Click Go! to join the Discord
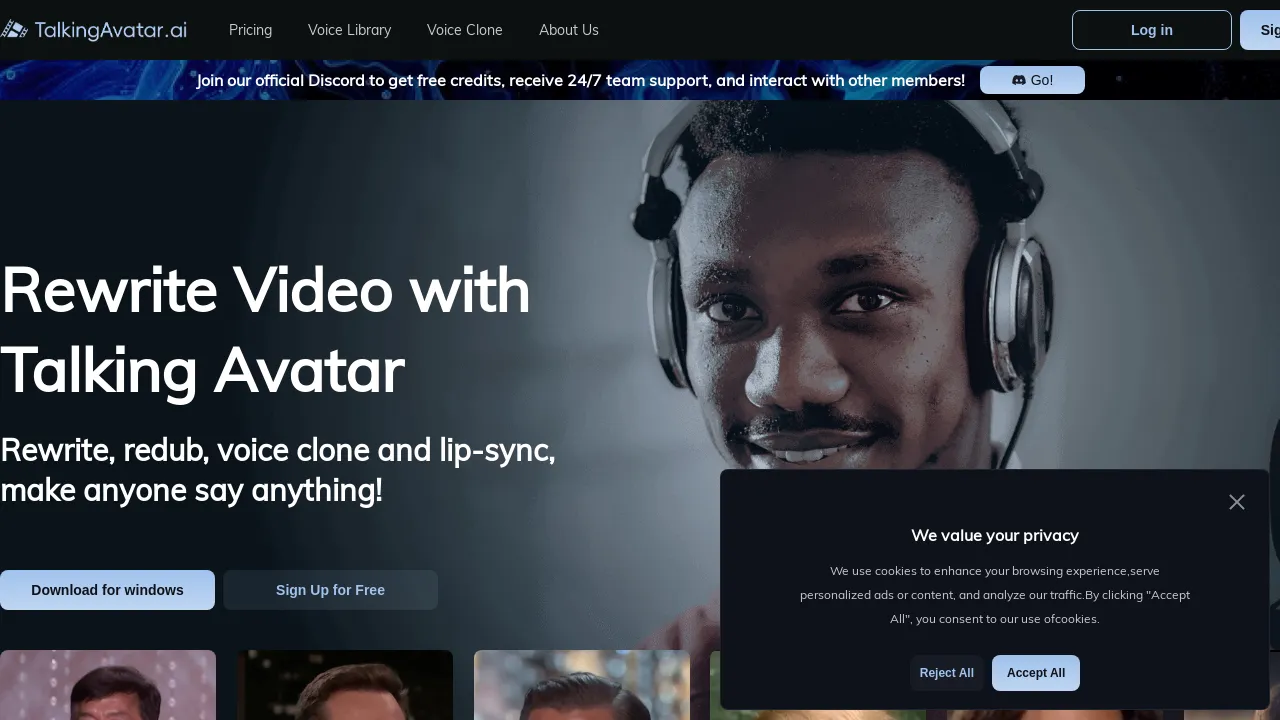The image size is (1280, 720). coord(1032,80)
